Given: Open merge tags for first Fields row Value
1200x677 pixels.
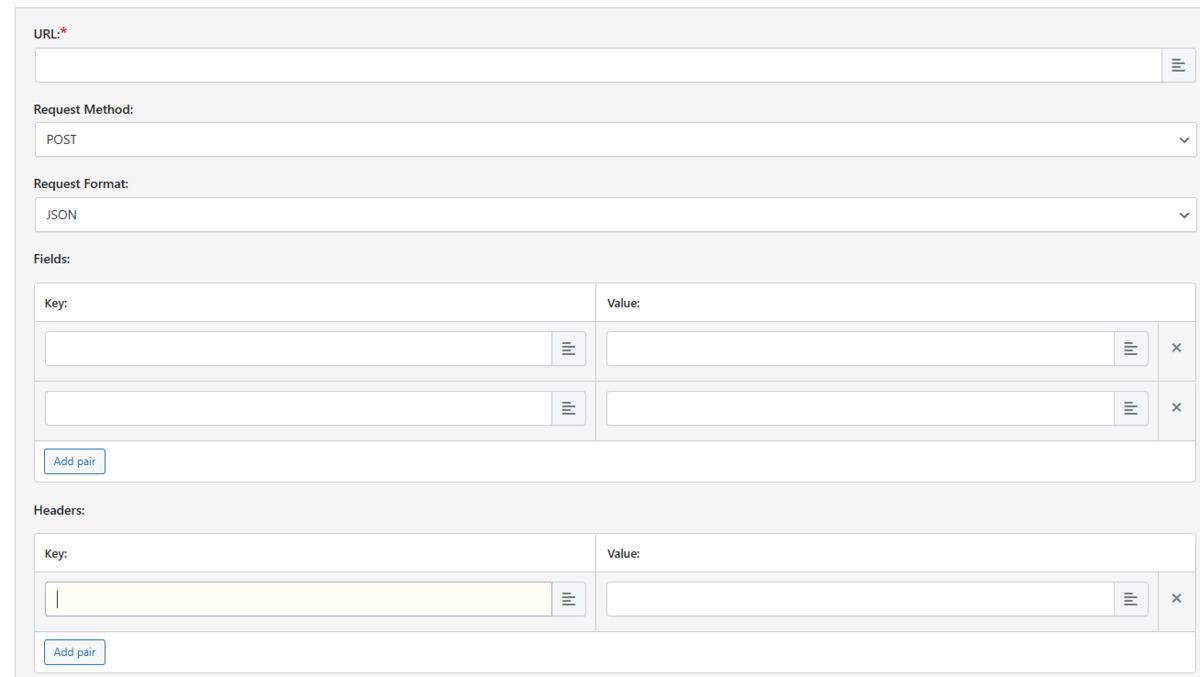Looking at the screenshot, I should (1130, 349).
